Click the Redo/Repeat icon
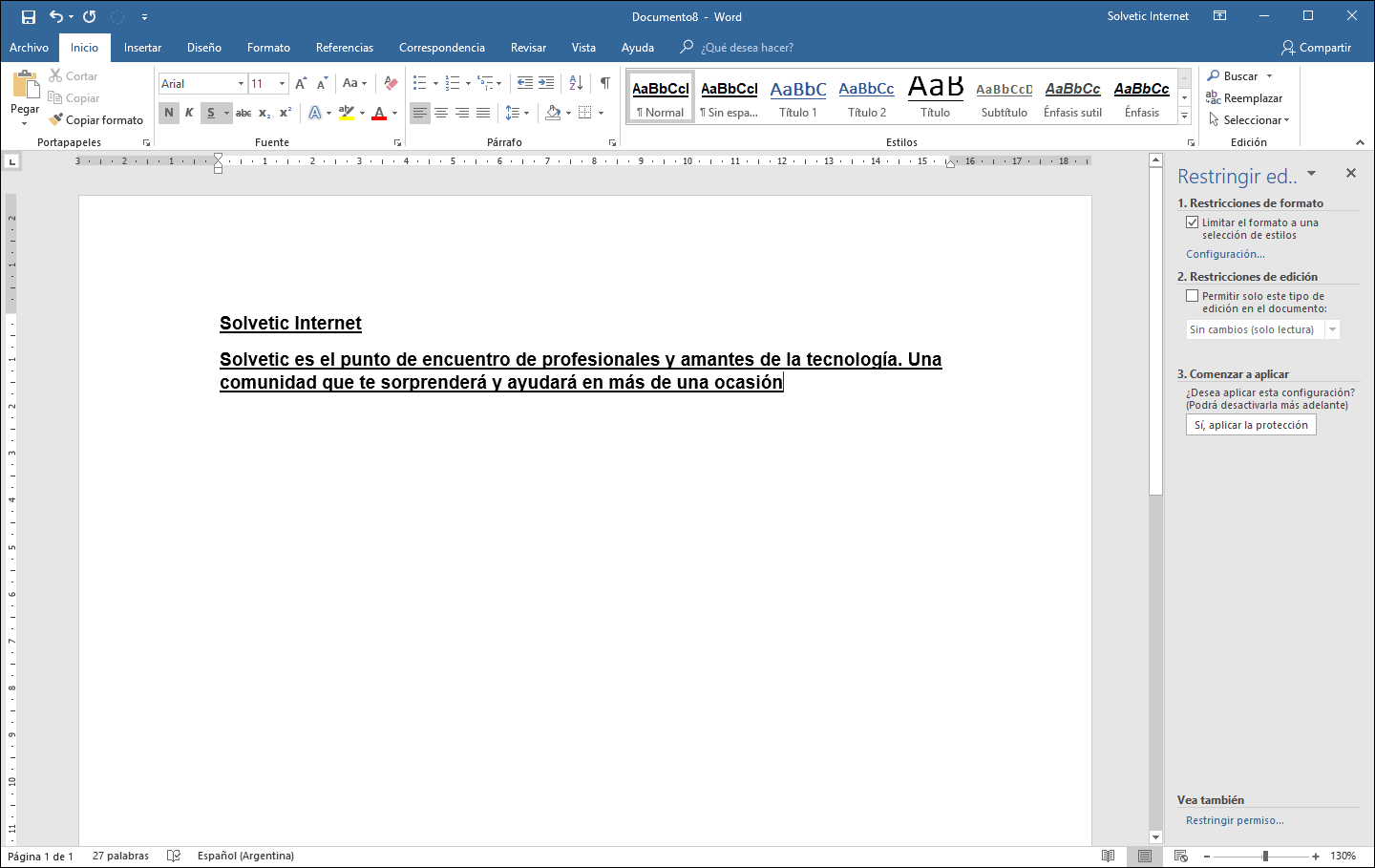1375x868 pixels. pos(90,16)
